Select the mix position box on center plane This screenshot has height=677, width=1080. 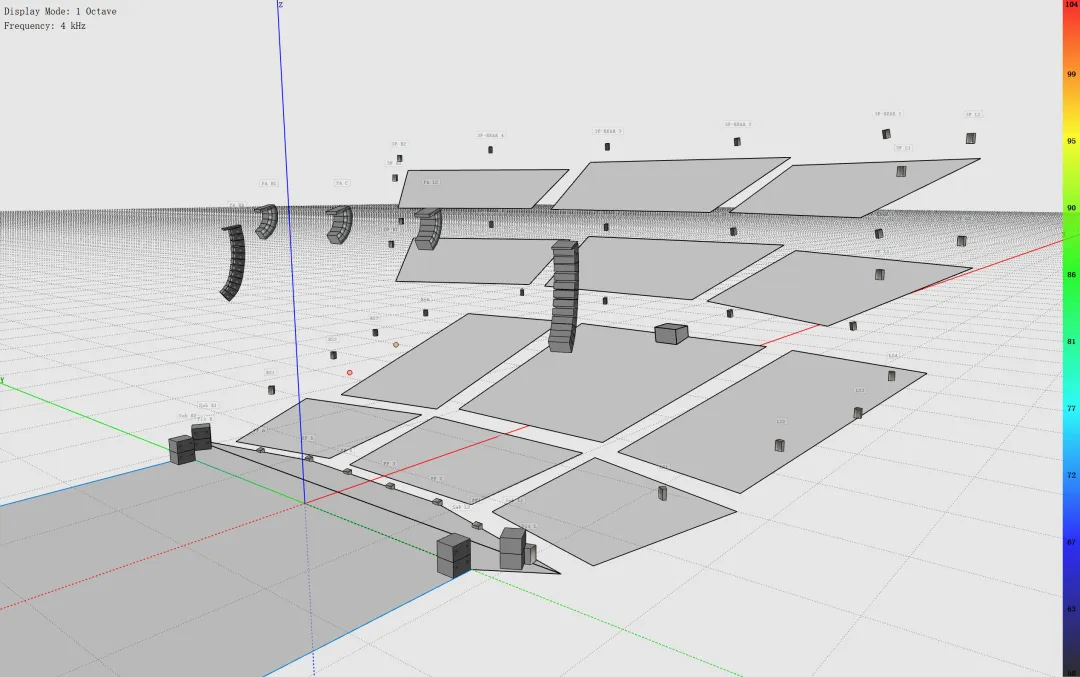point(671,334)
